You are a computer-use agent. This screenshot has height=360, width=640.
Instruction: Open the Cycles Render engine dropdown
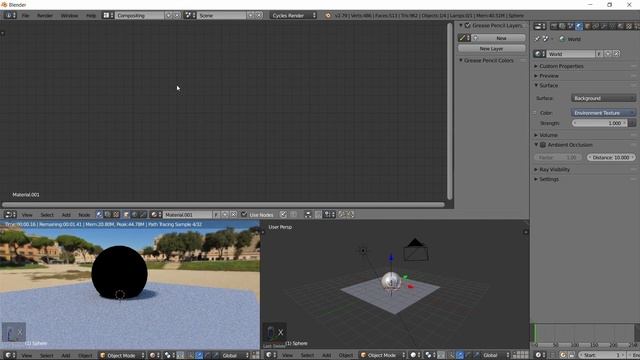293,15
